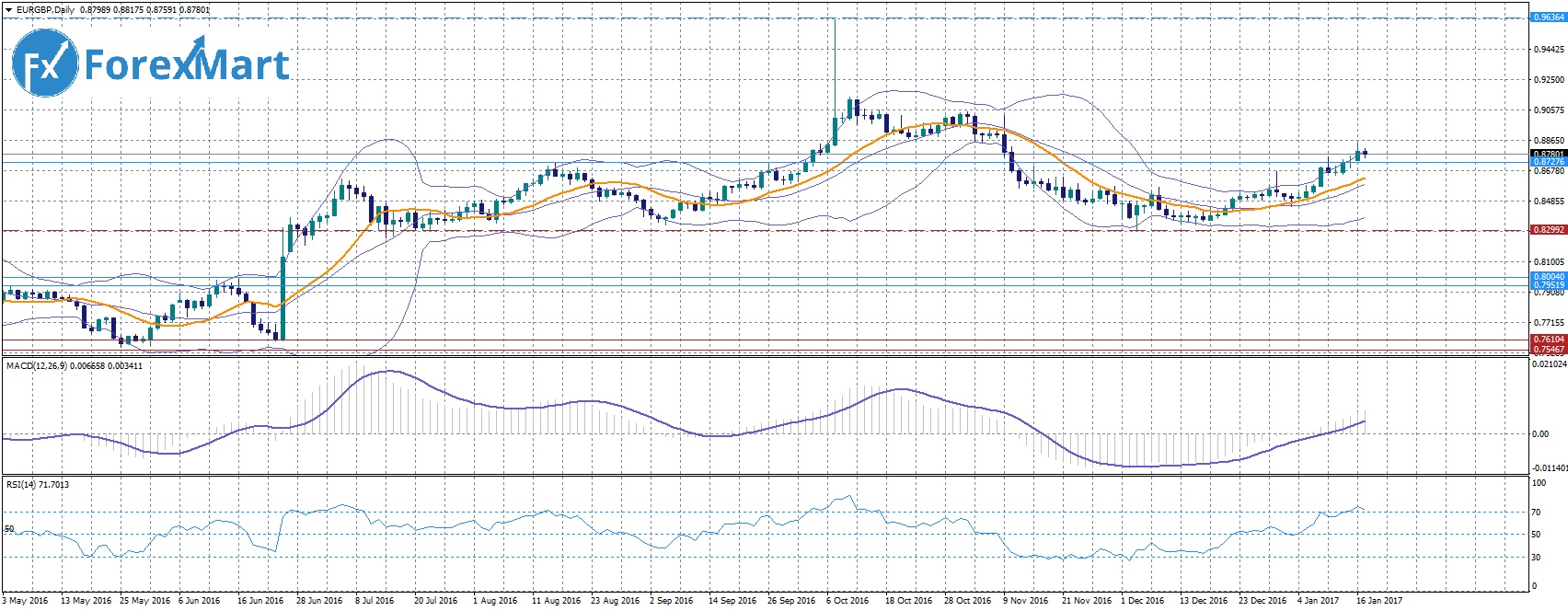Click the ForexMart Fx circle logo
The width and height of the screenshot is (1568, 611).
tap(44, 63)
